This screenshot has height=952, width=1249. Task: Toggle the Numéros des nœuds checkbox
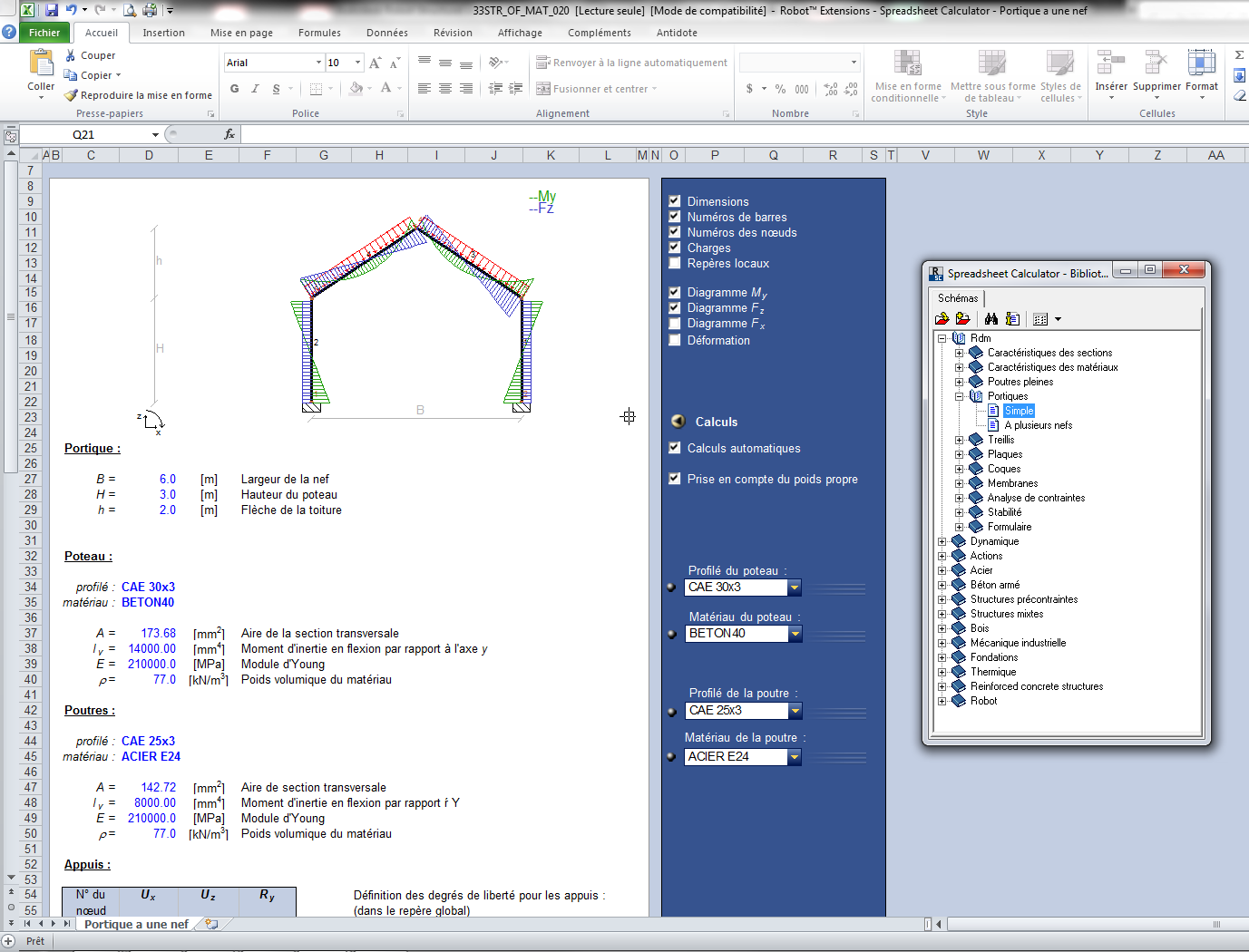click(x=675, y=232)
